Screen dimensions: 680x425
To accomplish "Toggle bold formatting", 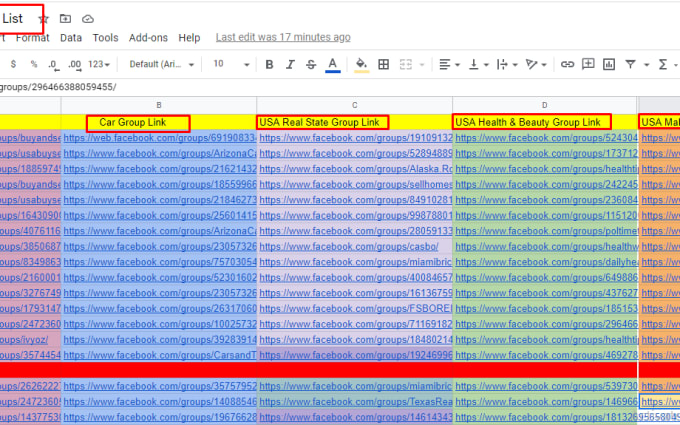I will click(x=269, y=65).
